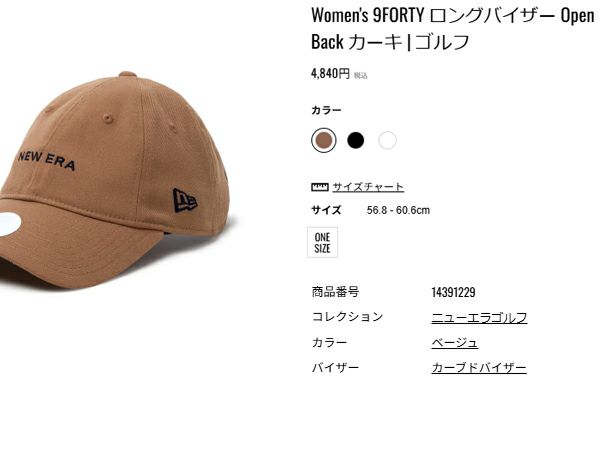Click the NEW ERA embroidered text on cap
Screen dimensions: 600x450
point(46,161)
